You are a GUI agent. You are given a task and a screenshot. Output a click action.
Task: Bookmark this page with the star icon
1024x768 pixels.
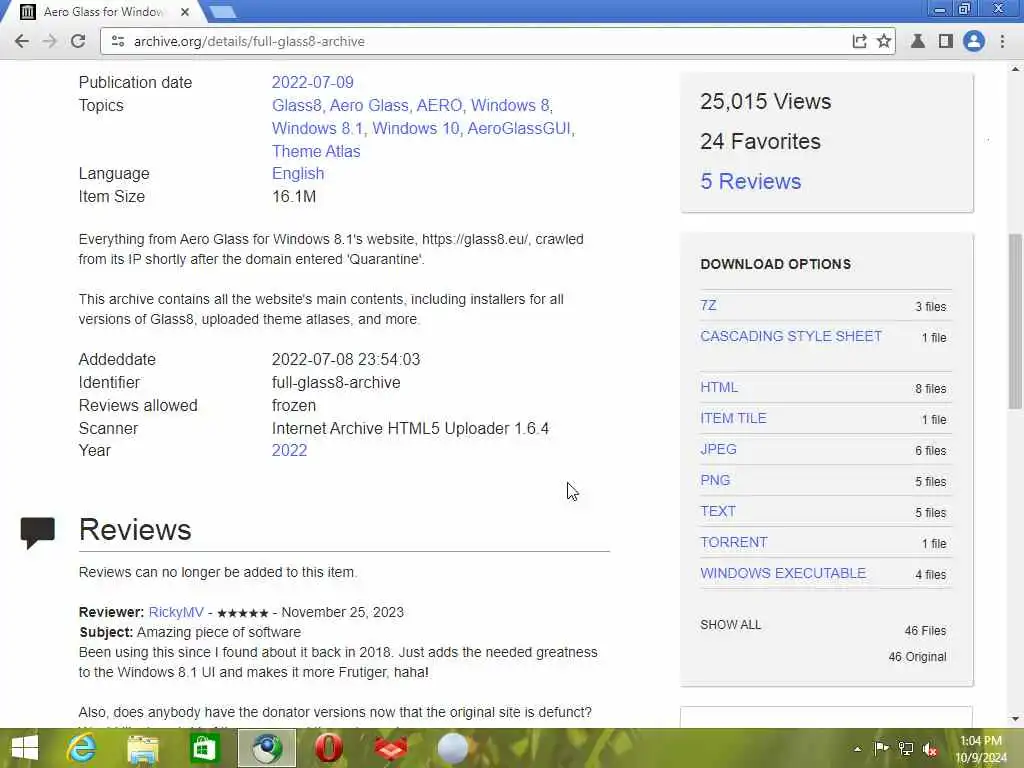pos(884,41)
